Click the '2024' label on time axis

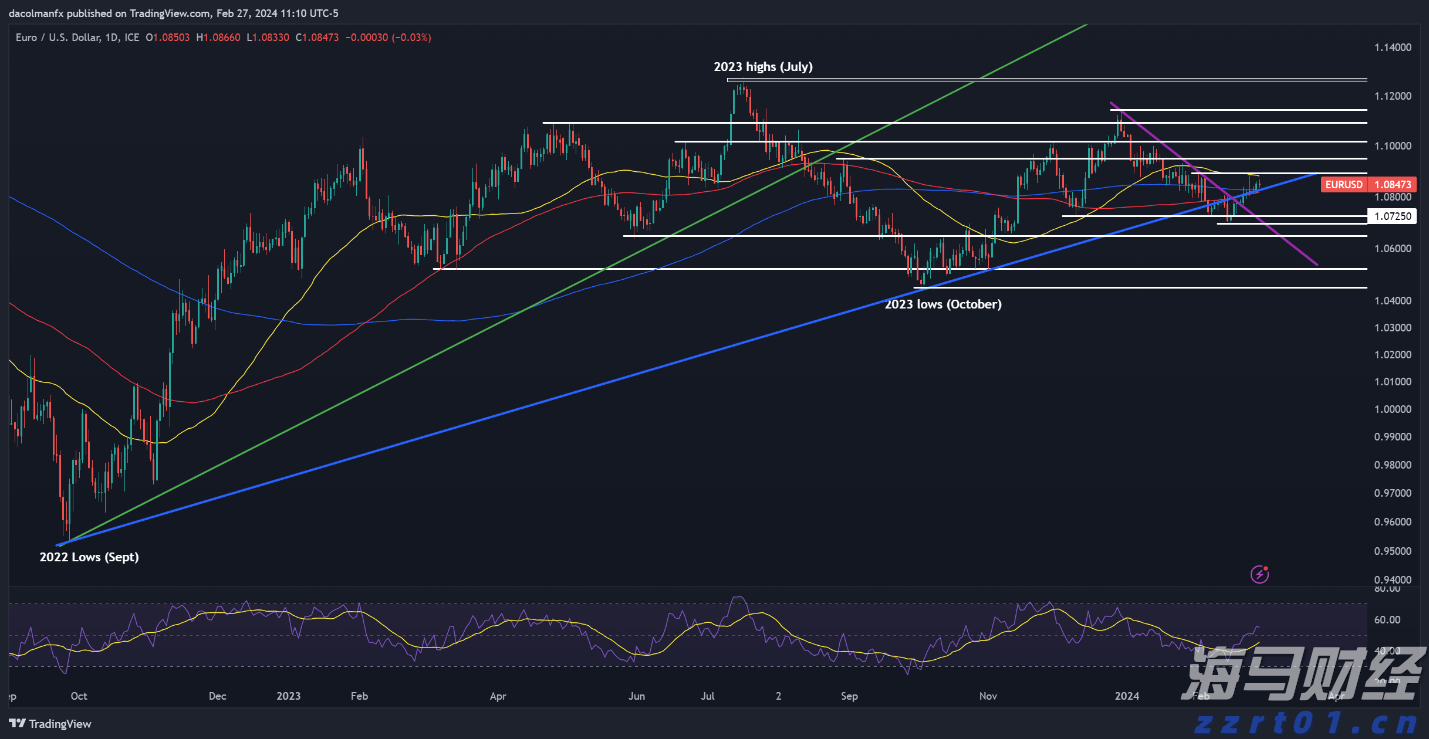tap(1127, 696)
